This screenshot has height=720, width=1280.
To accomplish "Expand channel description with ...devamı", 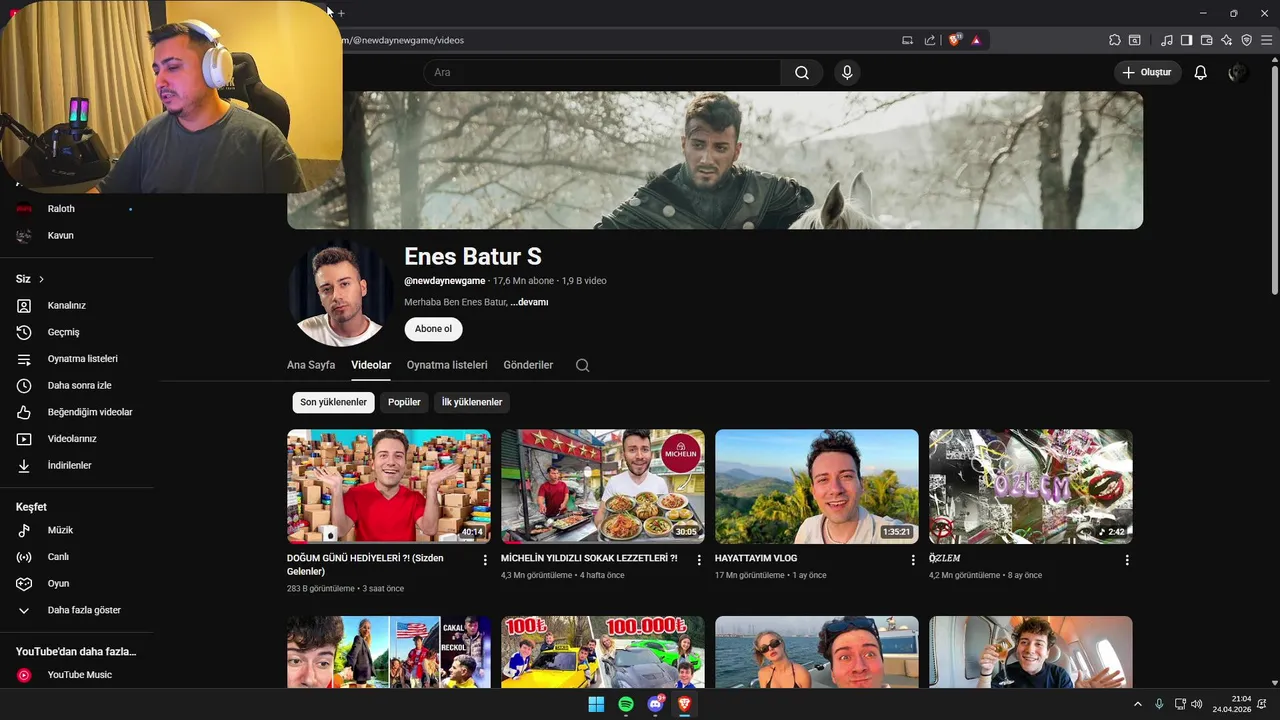I will tap(529, 302).
